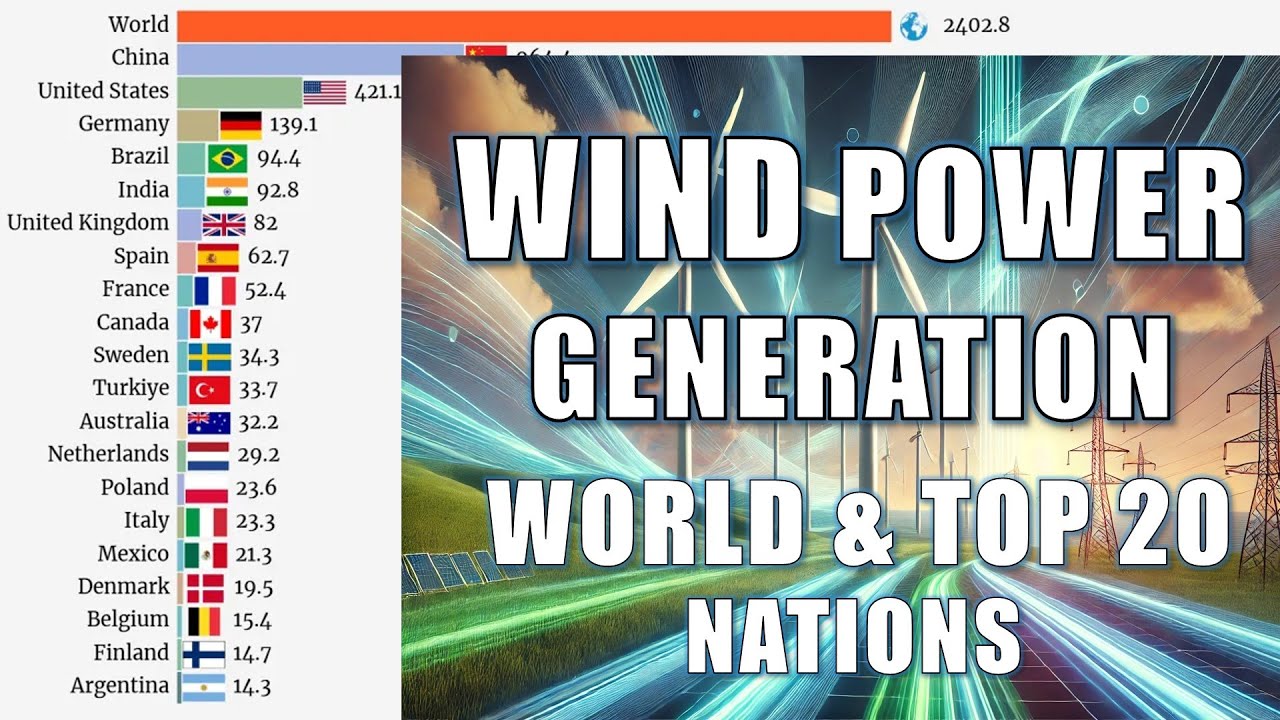Viewport: 1280px width, 720px height.
Task: Click the India flag icon
Action: [226, 190]
